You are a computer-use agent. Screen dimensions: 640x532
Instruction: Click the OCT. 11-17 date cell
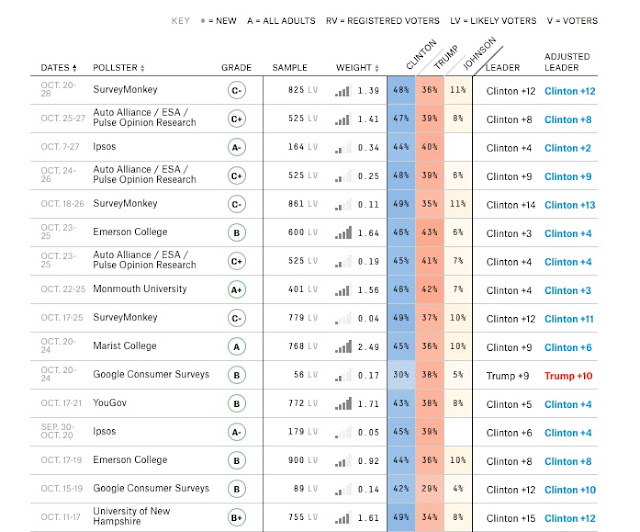tap(60, 517)
